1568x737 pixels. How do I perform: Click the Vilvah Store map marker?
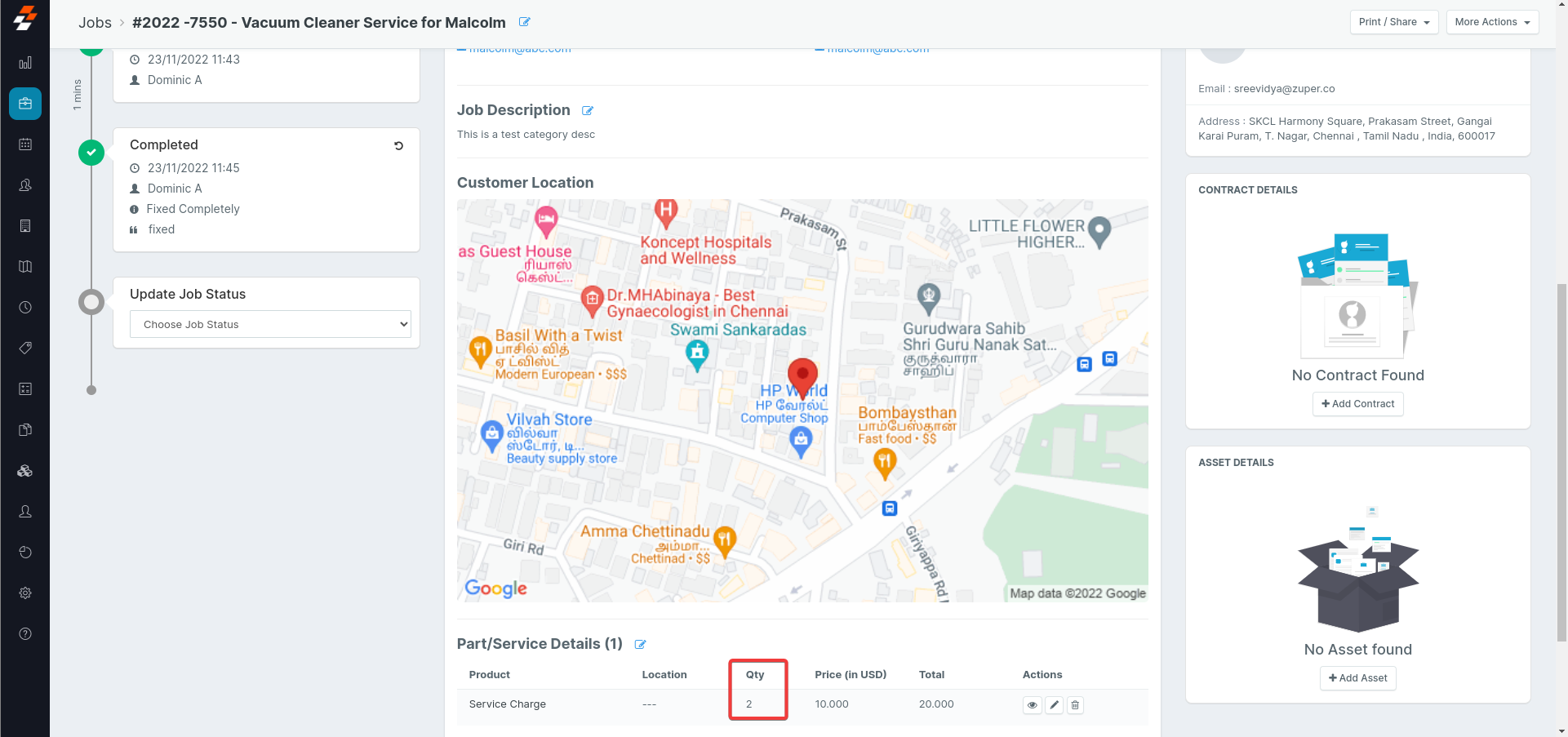click(x=491, y=435)
